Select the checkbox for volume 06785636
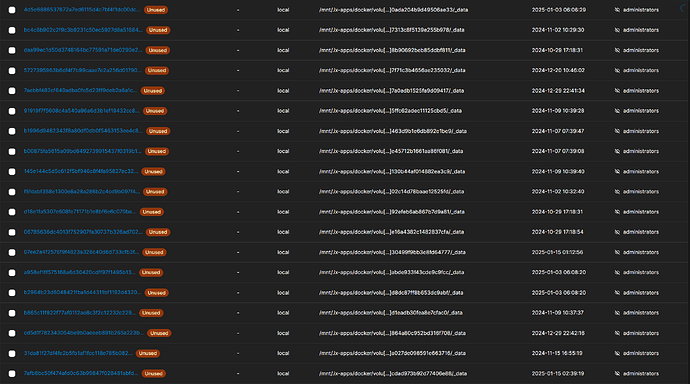The width and height of the screenshot is (690, 384). point(12,233)
